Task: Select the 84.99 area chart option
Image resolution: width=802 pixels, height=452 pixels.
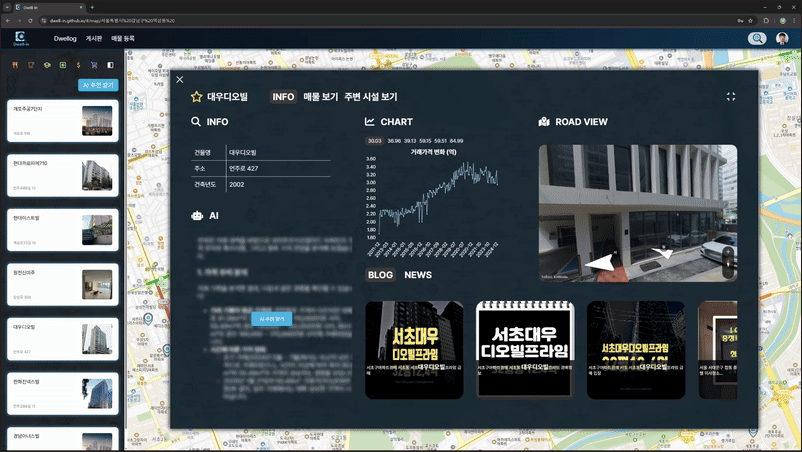Action: click(x=456, y=141)
